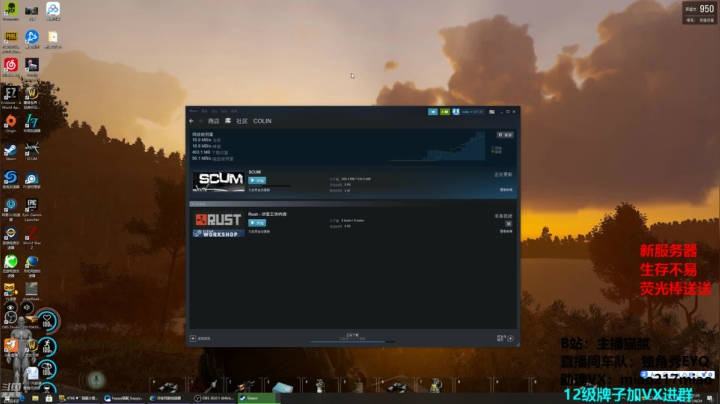Open the Steam desktop shortcut
The width and height of the screenshot is (720, 404).
(x=11, y=152)
